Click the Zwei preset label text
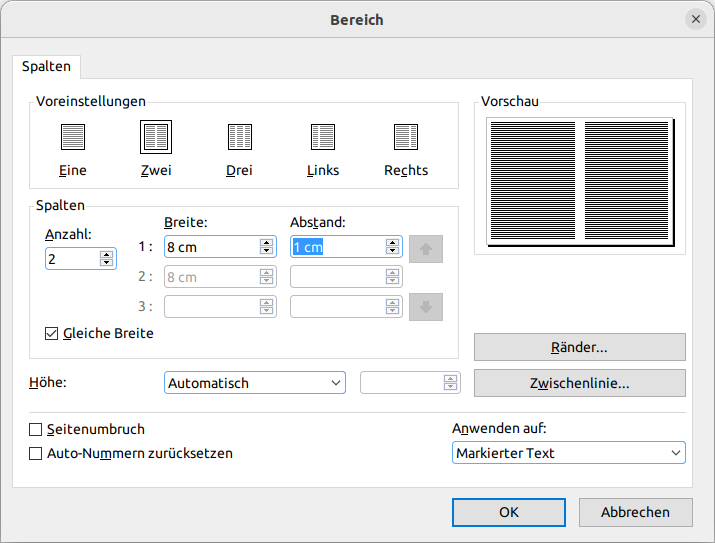Viewport: 715px width, 543px height. pos(156,170)
